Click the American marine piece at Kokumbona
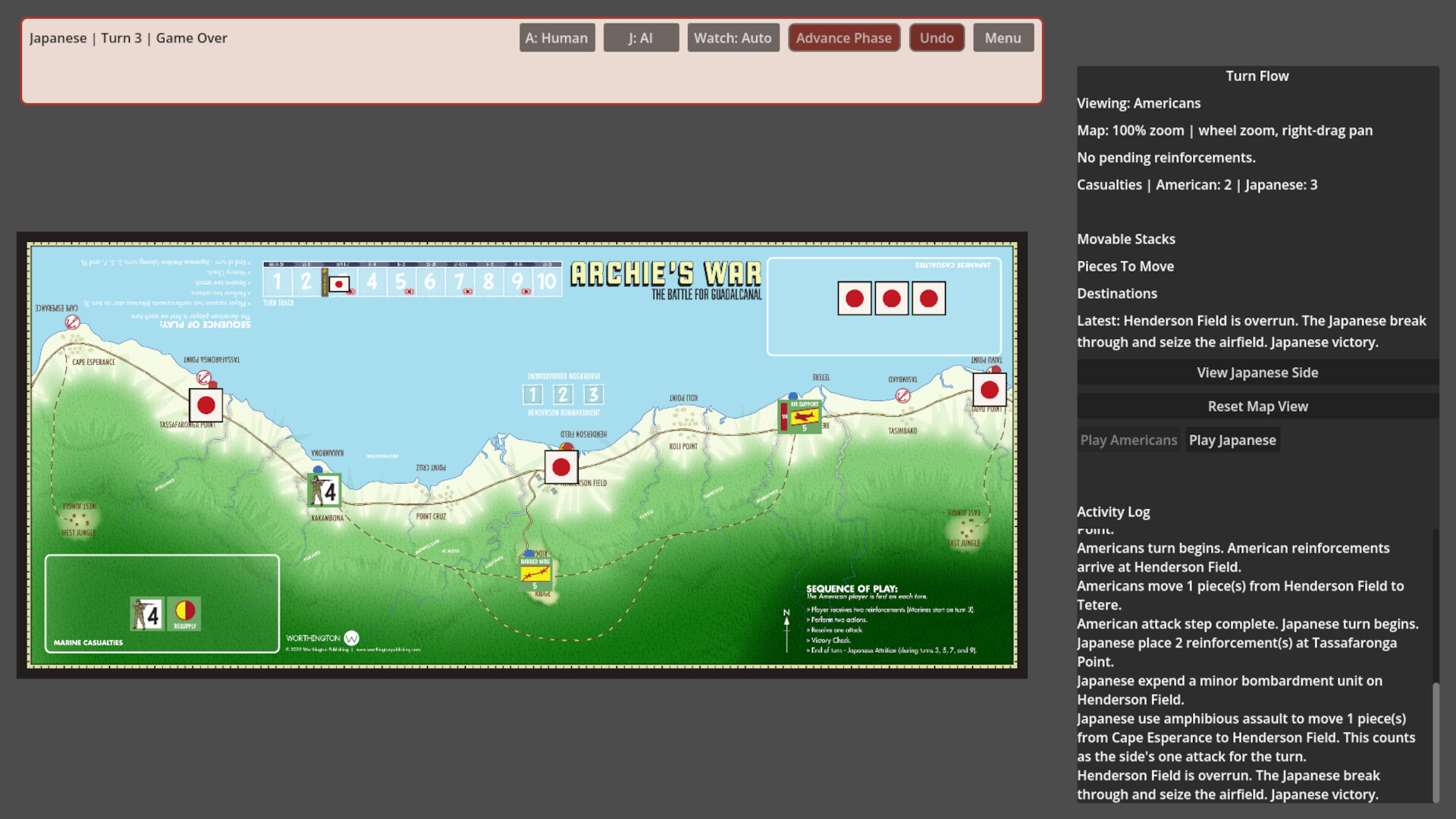The height and width of the screenshot is (819, 1456). click(x=325, y=491)
